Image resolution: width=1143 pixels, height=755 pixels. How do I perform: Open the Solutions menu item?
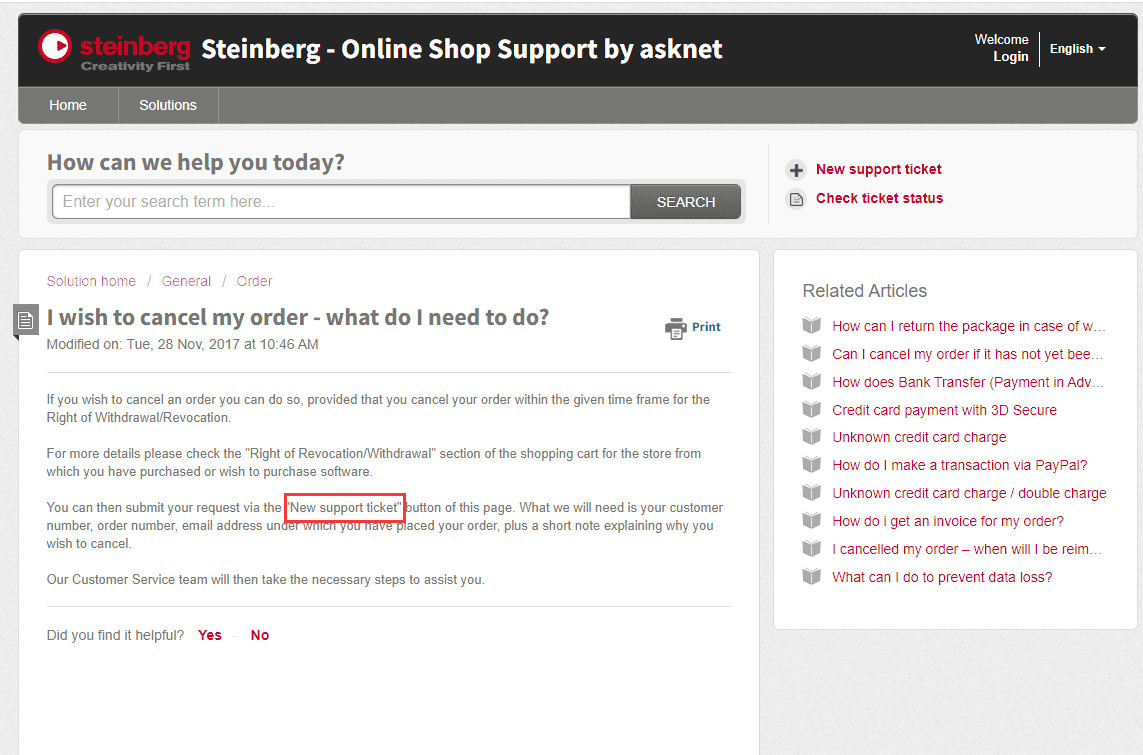[168, 105]
